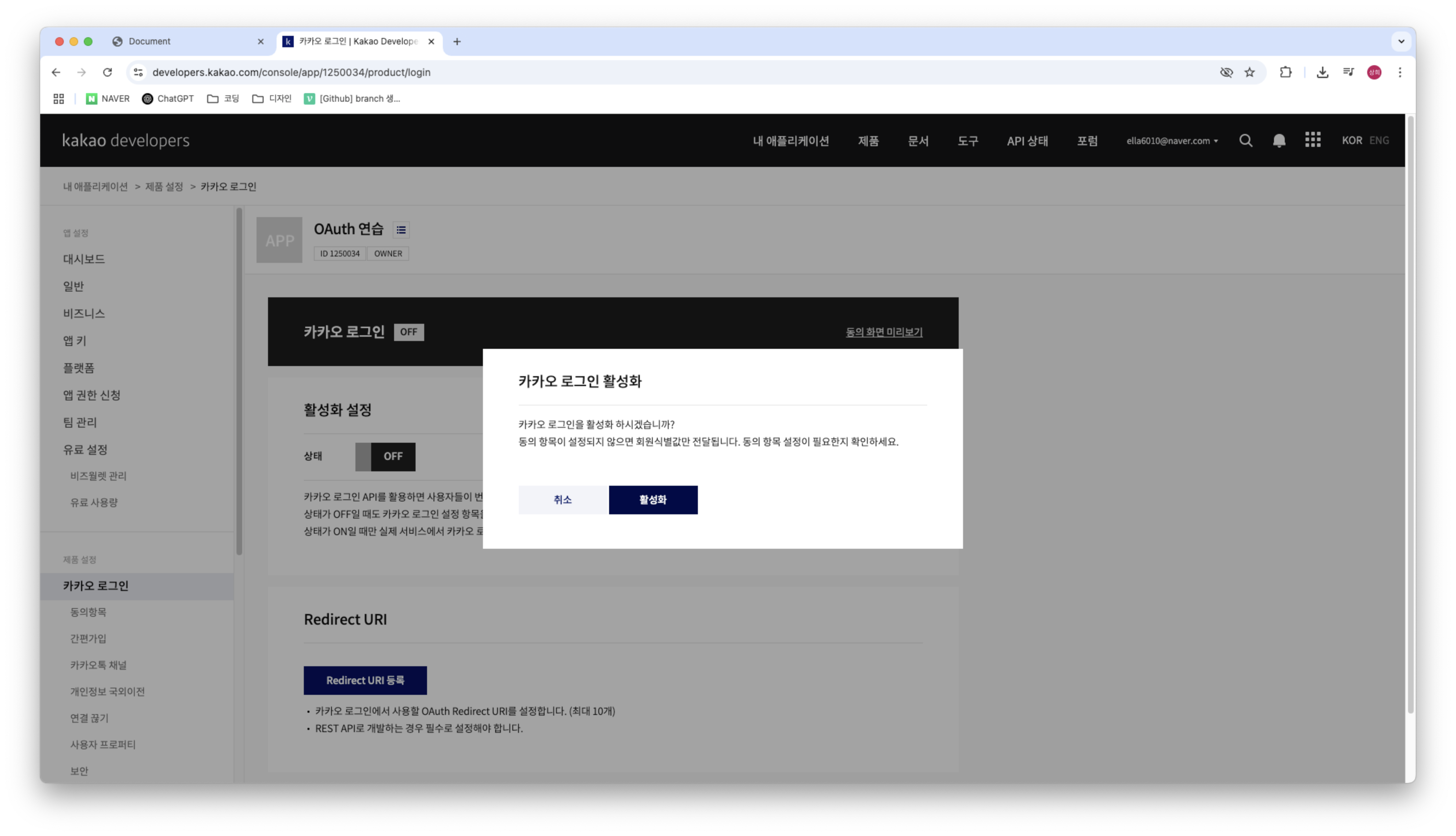The height and width of the screenshot is (836, 1456).
Task: Open the notifications bell icon
Action: coord(1279,141)
